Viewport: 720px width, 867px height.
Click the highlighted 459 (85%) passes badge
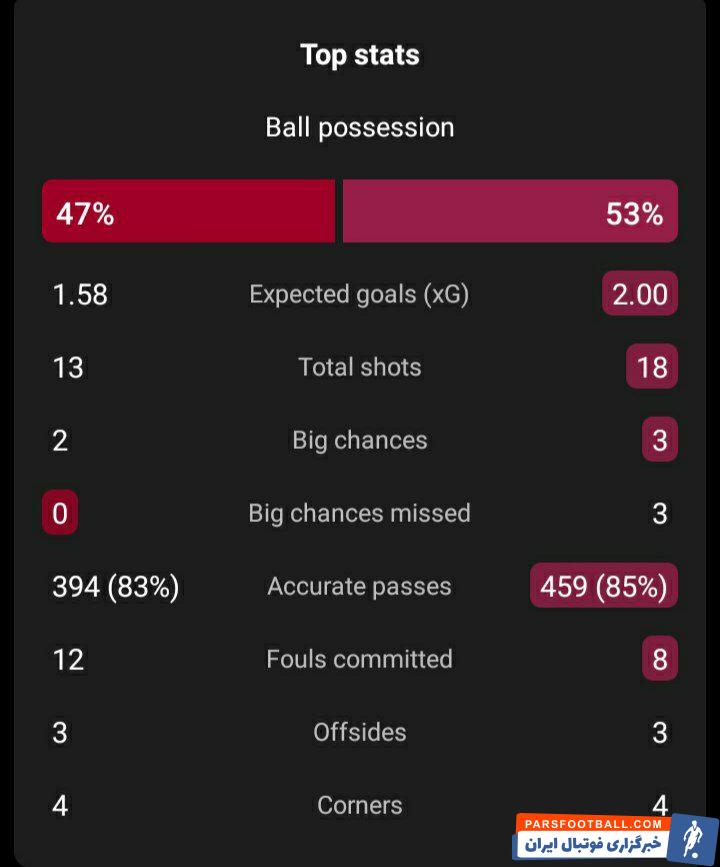[x=604, y=587]
